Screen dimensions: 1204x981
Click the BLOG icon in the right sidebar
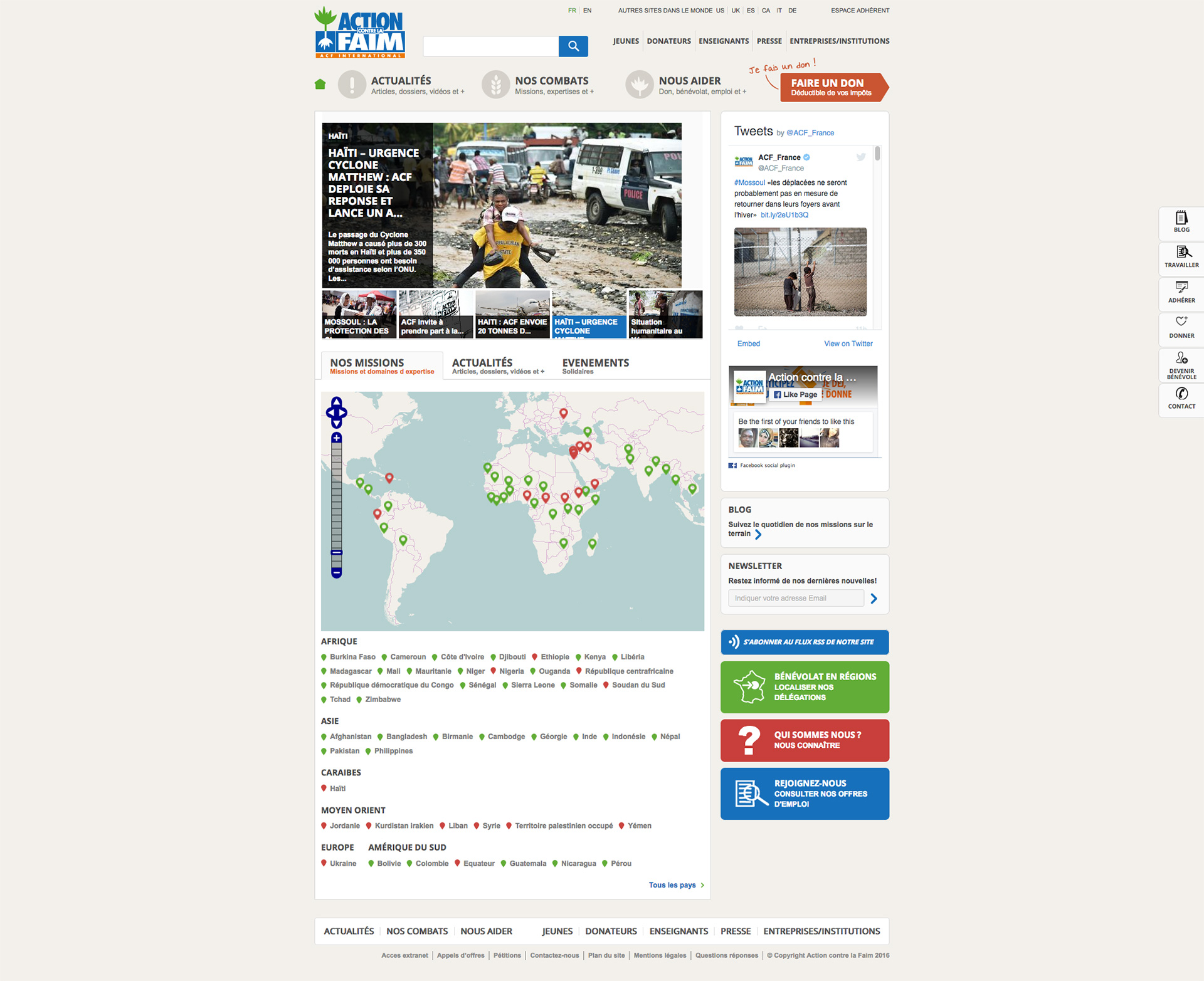1181,223
